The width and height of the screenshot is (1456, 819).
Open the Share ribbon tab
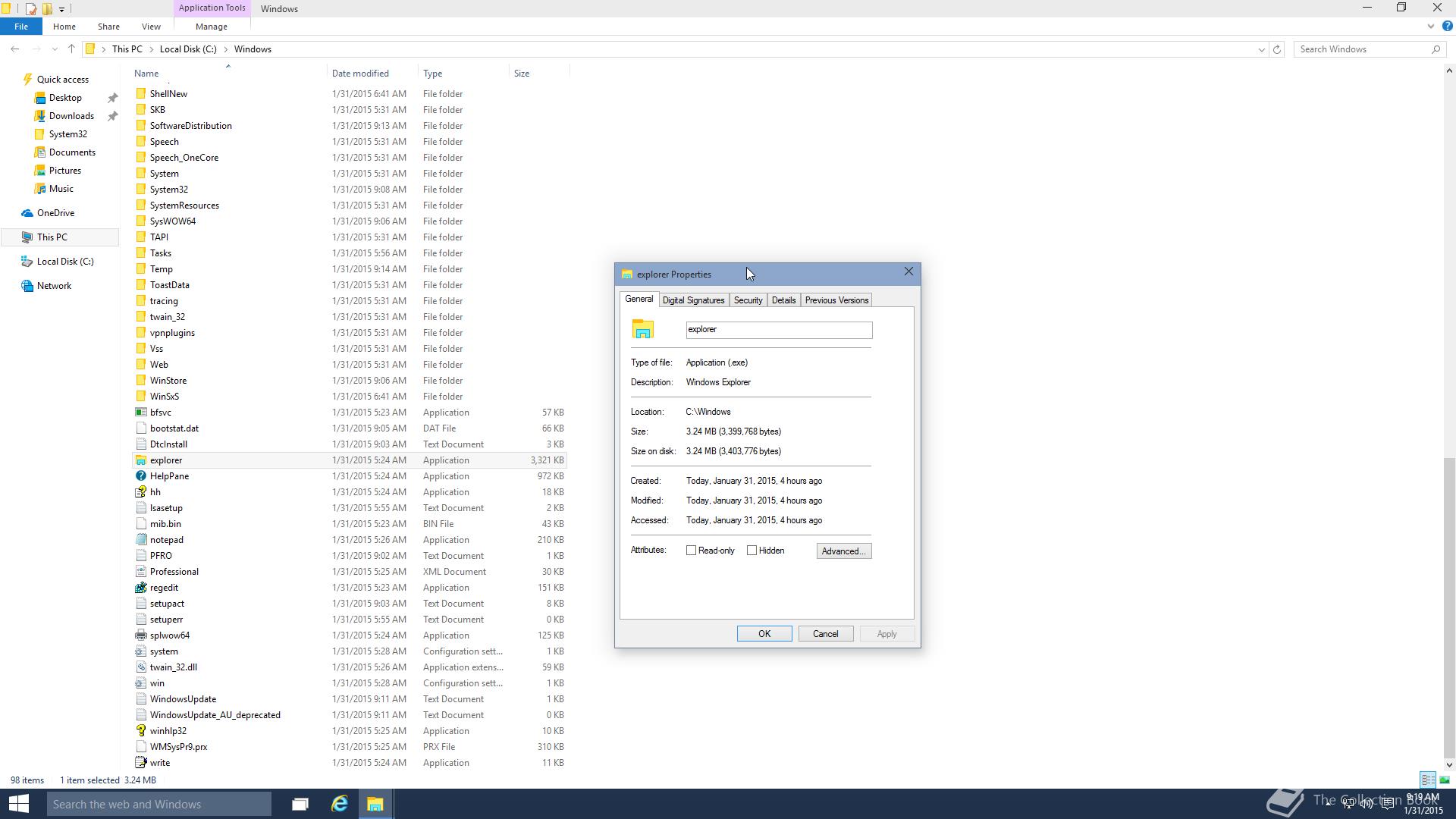coord(108,27)
